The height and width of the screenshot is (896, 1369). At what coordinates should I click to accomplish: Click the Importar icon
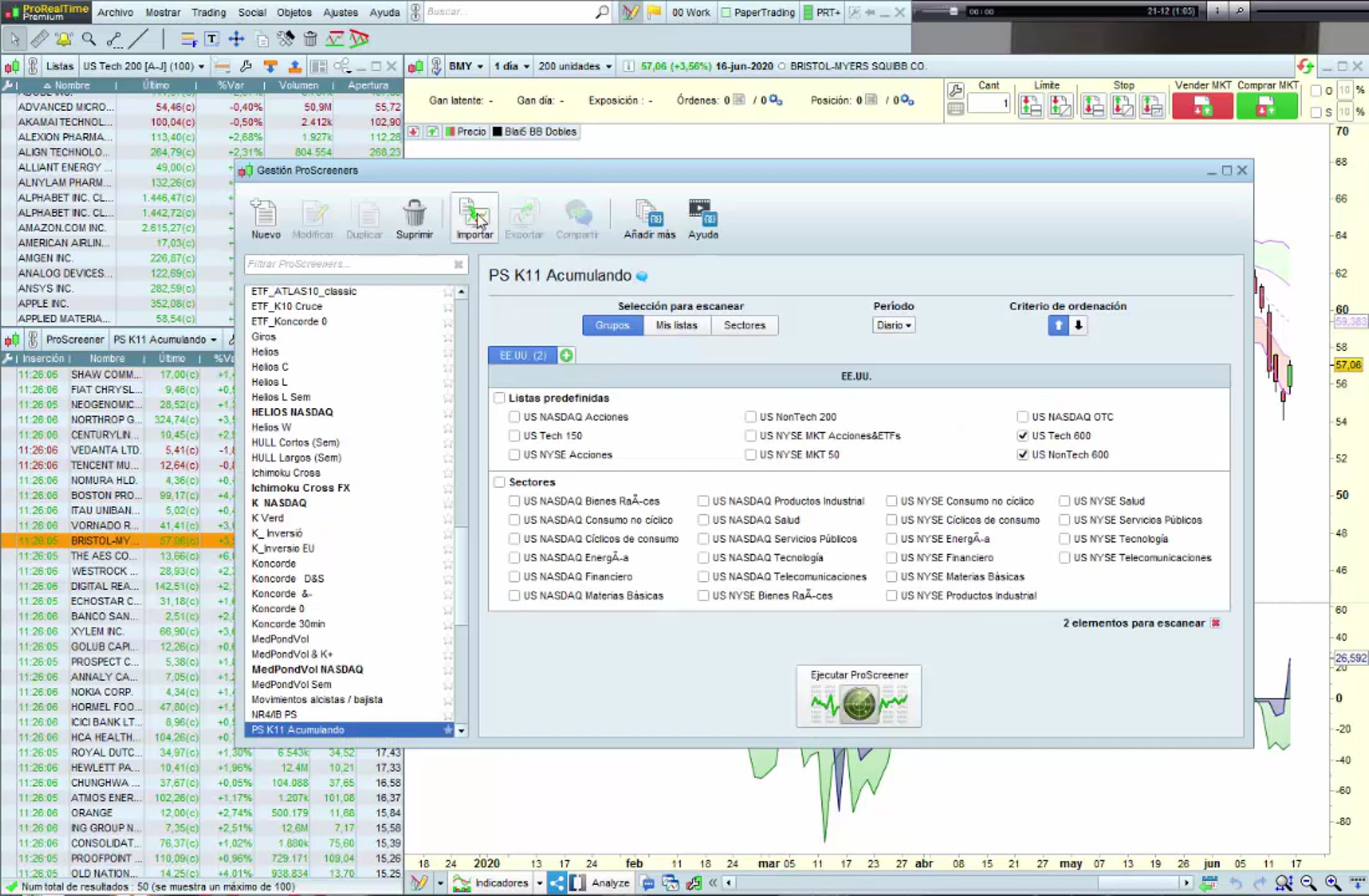(x=475, y=218)
